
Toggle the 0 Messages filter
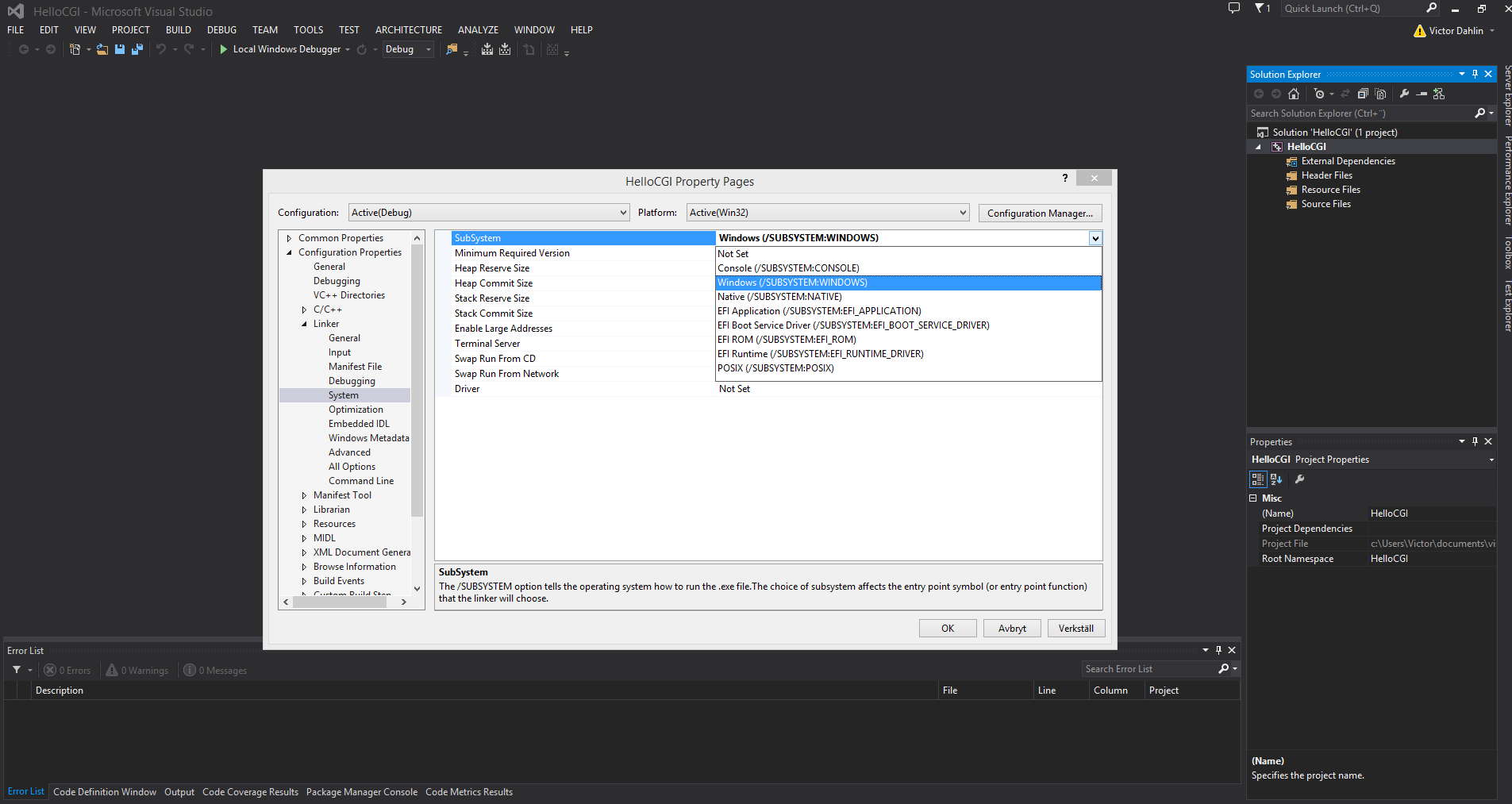point(215,671)
